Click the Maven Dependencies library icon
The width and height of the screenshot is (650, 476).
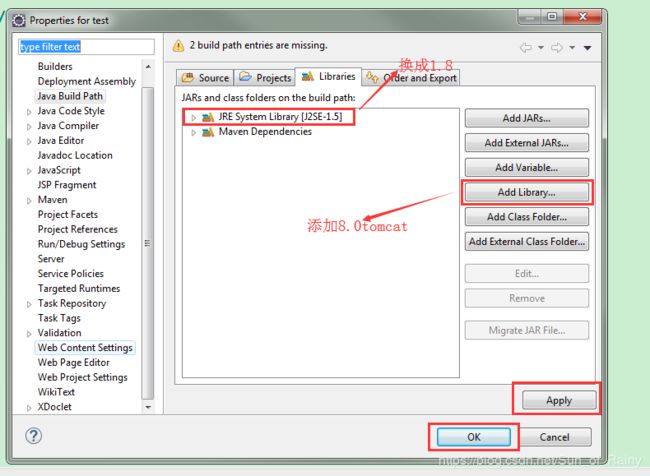pos(208,132)
